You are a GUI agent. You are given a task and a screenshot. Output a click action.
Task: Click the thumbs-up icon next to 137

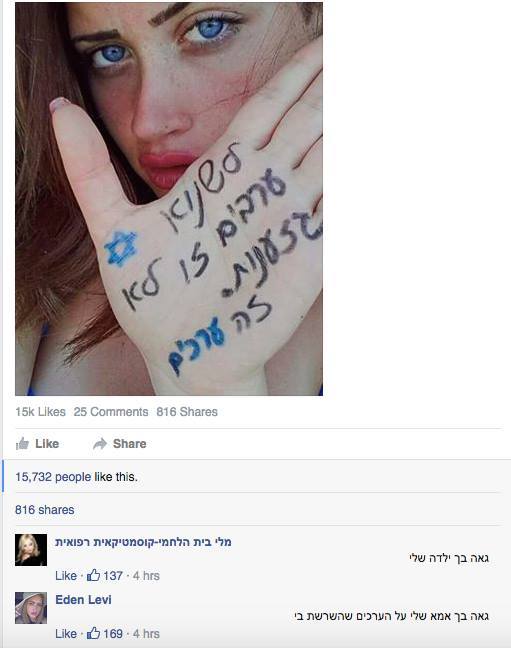click(x=93, y=575)
